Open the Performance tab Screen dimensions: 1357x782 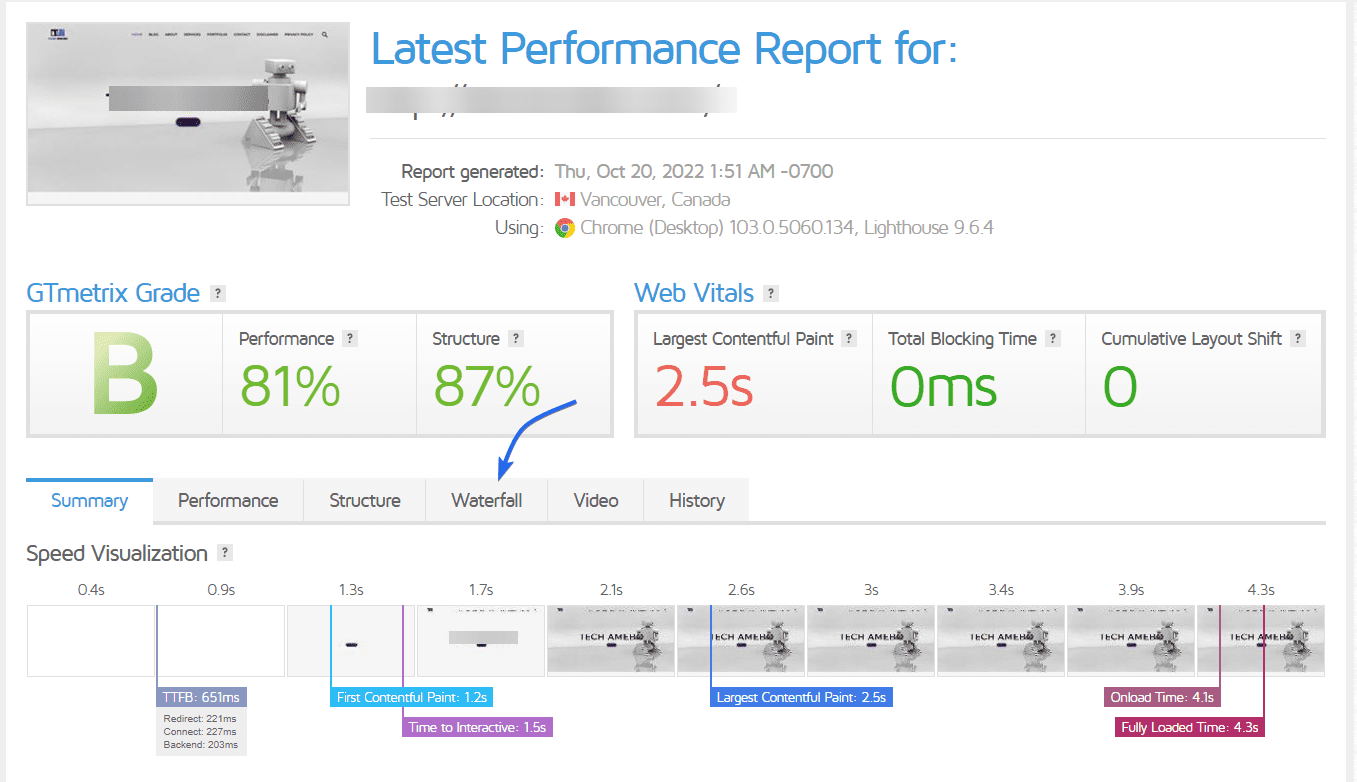pos(228,501)
